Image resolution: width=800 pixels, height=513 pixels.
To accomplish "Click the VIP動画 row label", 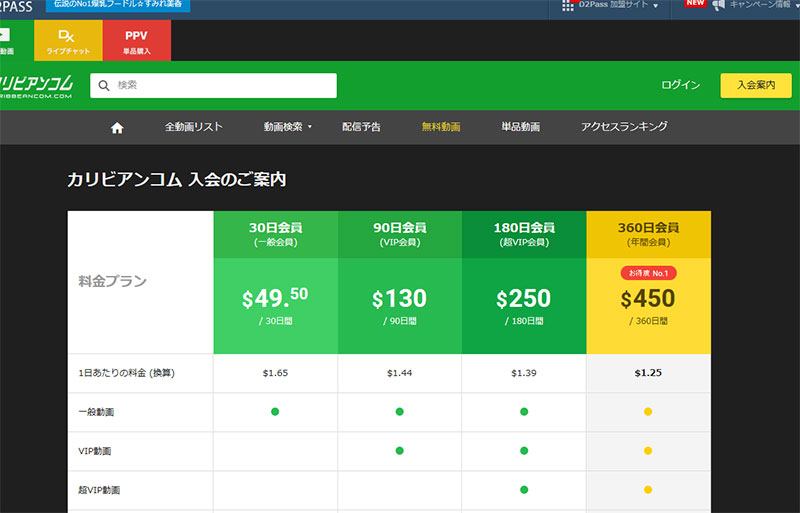I will pos(95,451).
